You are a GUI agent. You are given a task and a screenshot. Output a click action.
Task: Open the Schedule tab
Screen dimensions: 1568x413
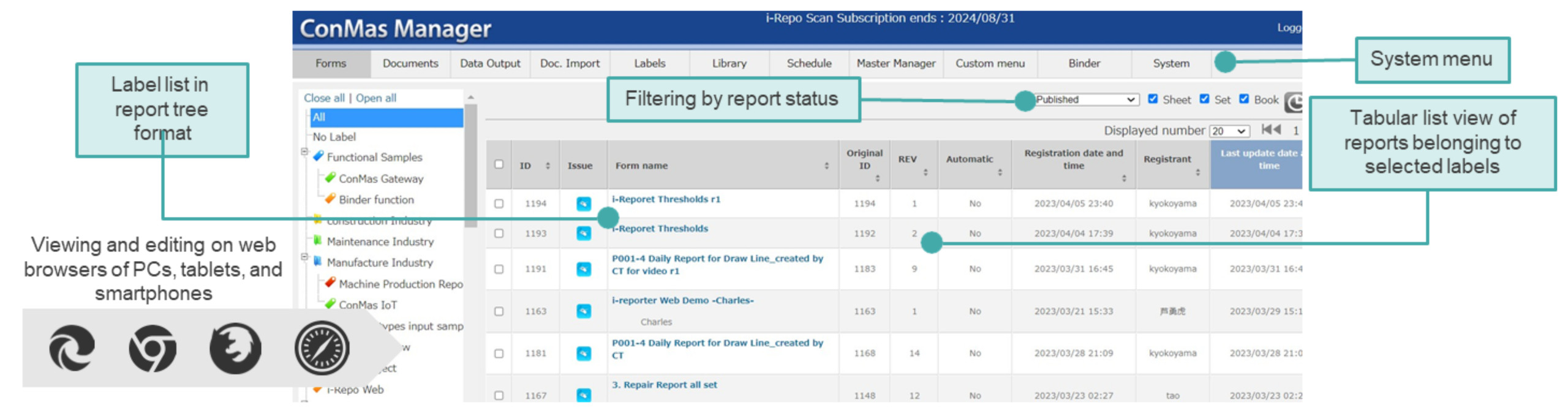click(x=808, y=63)
